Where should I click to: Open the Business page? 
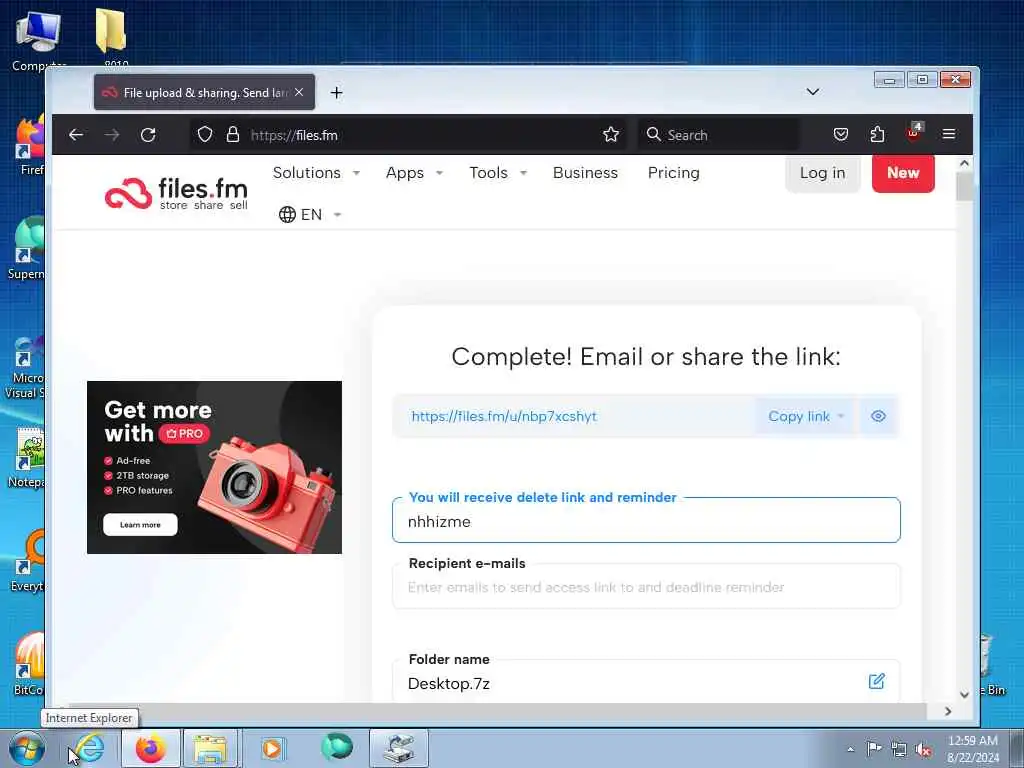[x=585, y=173]
